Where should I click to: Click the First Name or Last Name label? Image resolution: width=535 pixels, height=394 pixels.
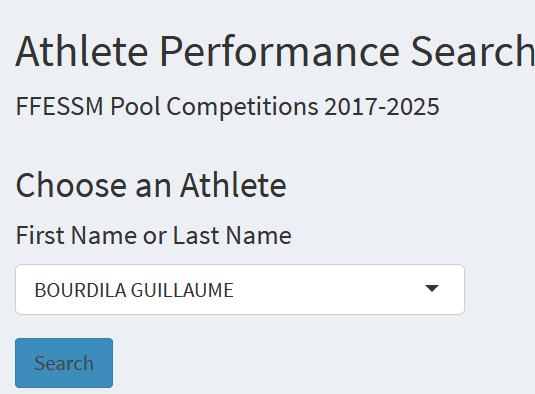[154, 235]
